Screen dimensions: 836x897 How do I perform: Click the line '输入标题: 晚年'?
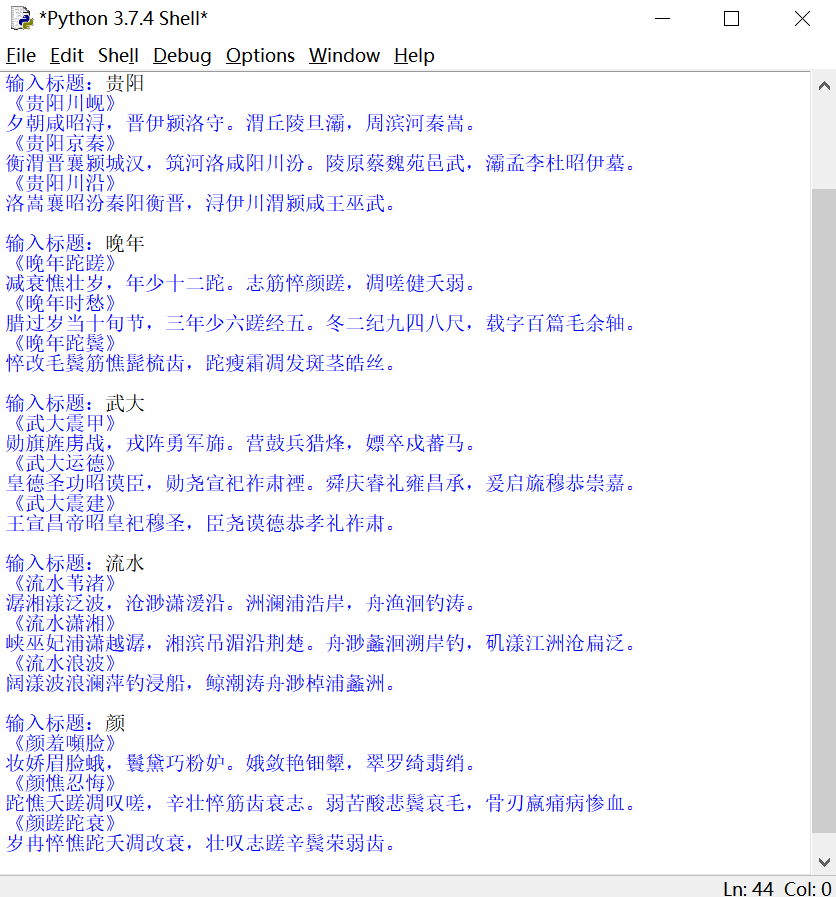(75, 244)
